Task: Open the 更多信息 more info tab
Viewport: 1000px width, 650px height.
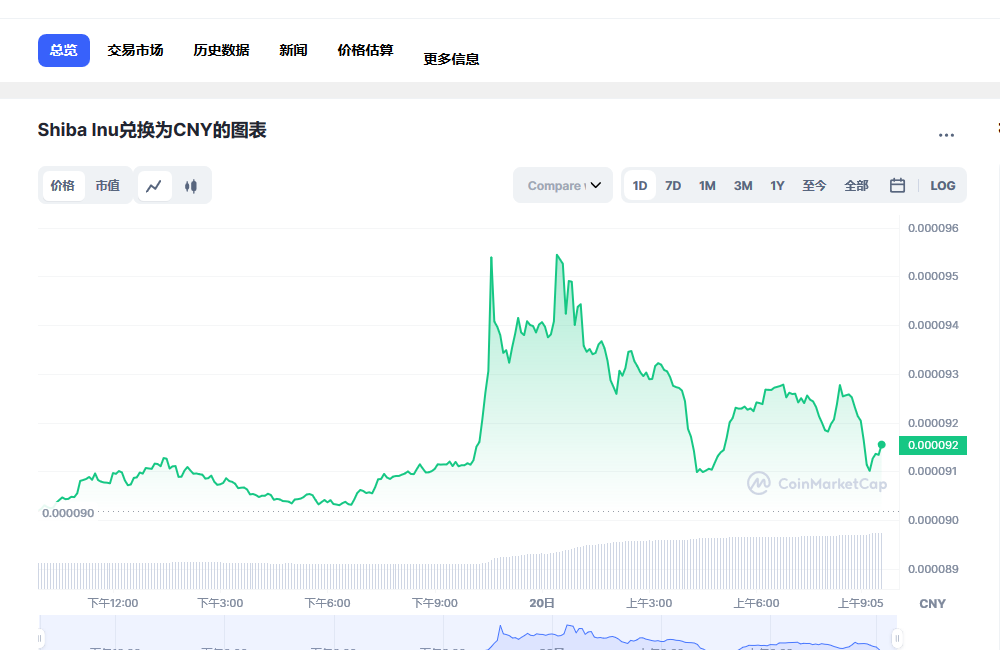Action: coord(452,59)
